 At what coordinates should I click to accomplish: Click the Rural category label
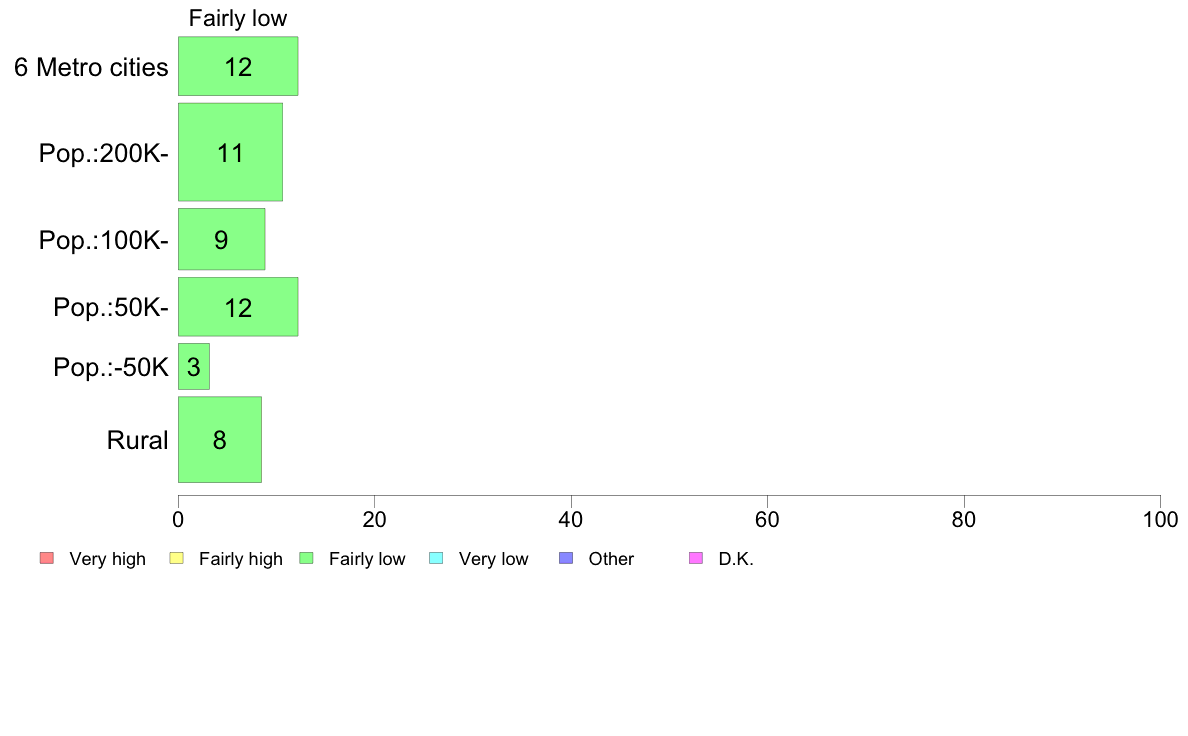tap(137, 440)
